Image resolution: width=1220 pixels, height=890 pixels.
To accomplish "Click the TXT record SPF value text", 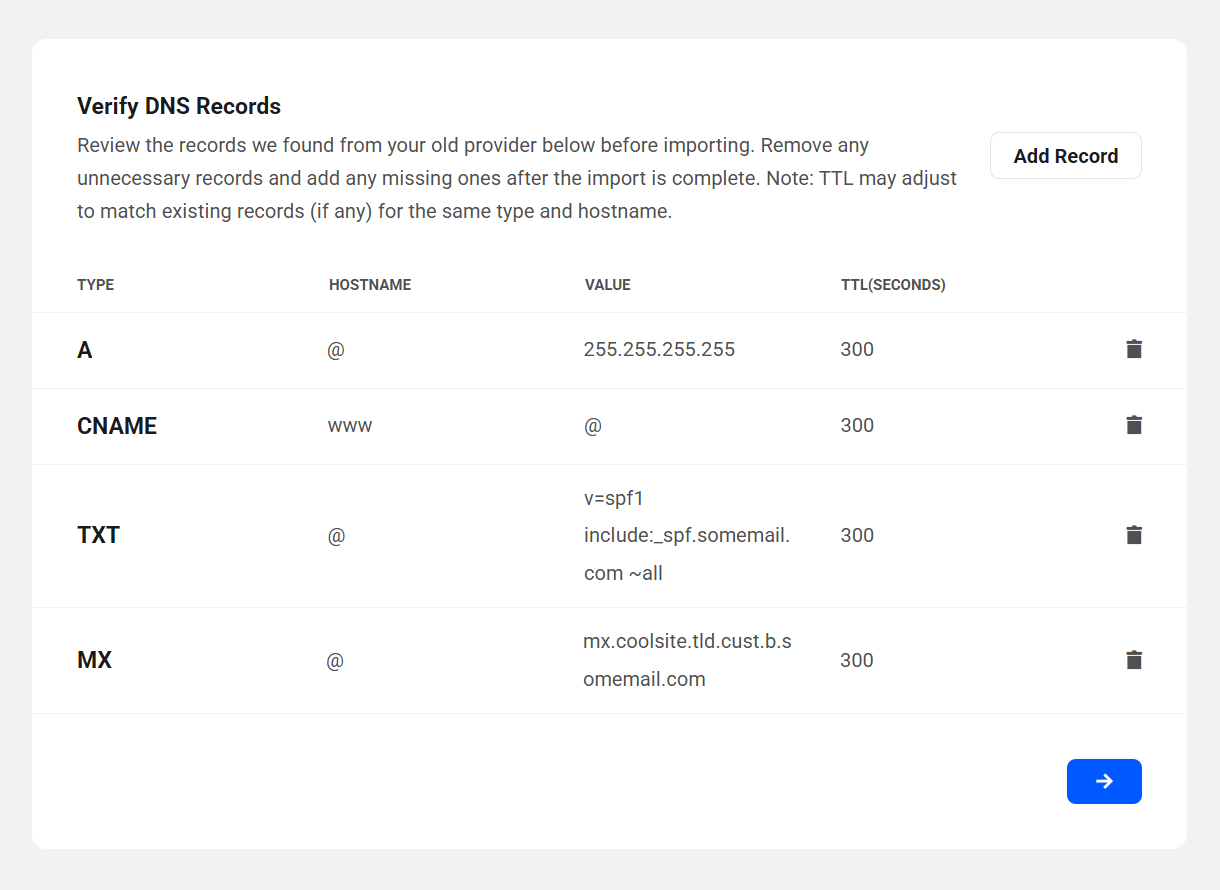I will tap(686, 536).
